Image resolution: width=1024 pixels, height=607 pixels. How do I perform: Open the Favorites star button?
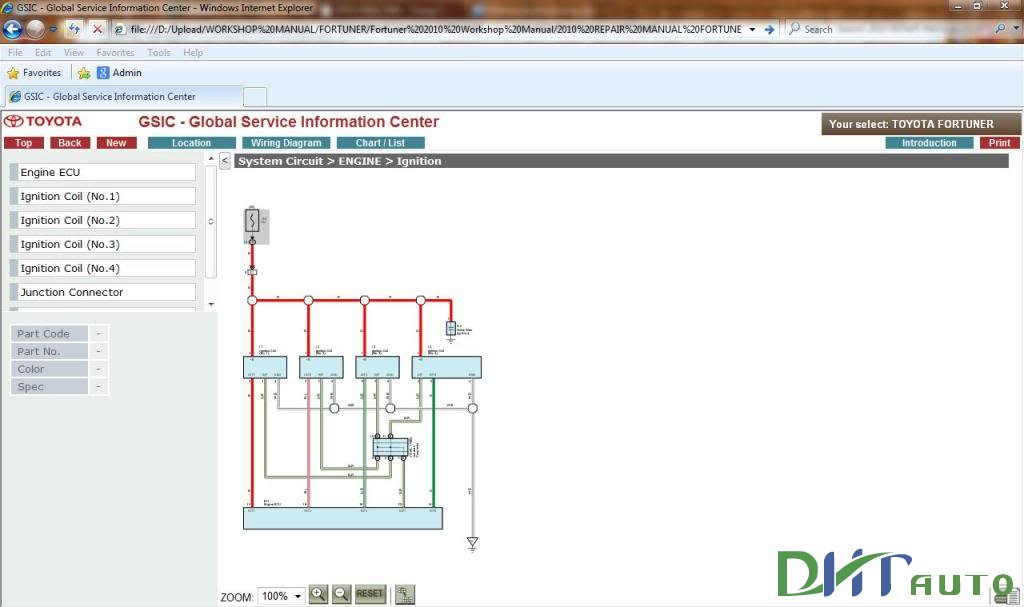[x=34, y=73]
